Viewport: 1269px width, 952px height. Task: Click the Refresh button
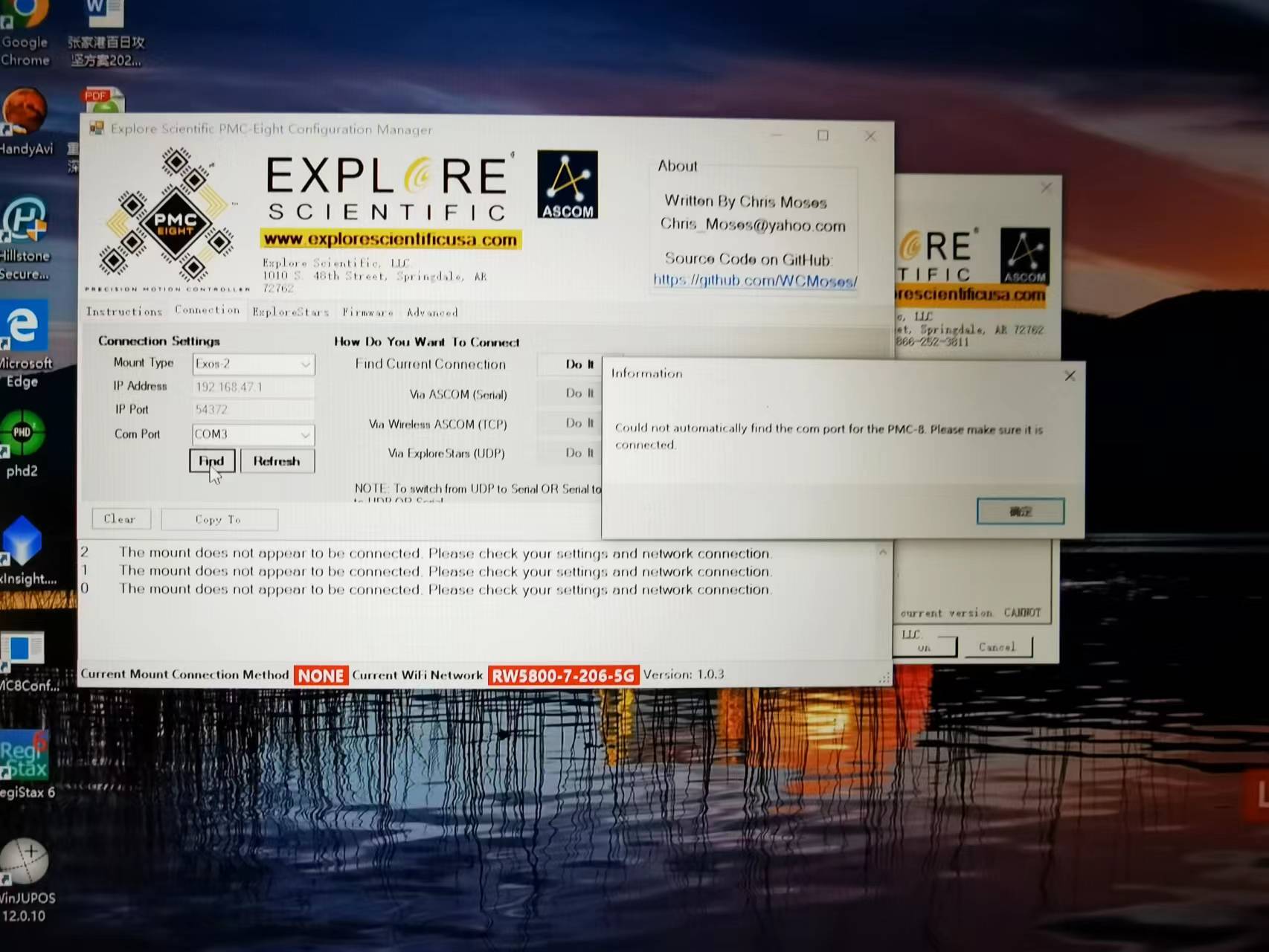click(277, 461)
